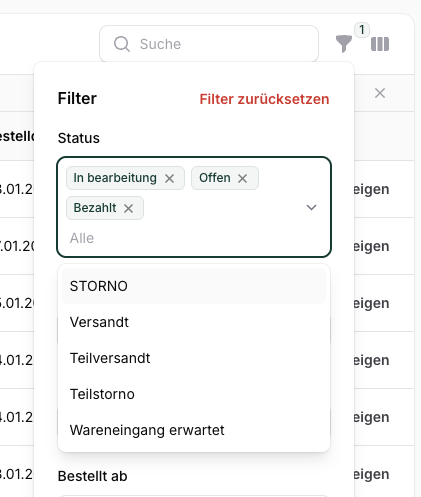Screen dimensions: 421x497
Task: Remove the 'Offen' status chip
Action: click(242, 179)
